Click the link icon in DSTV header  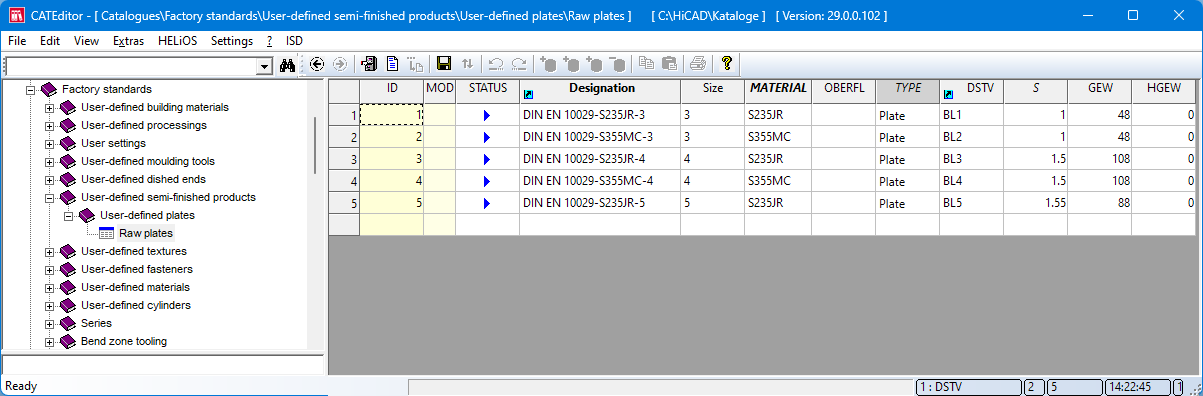click(x=949, y=95)
